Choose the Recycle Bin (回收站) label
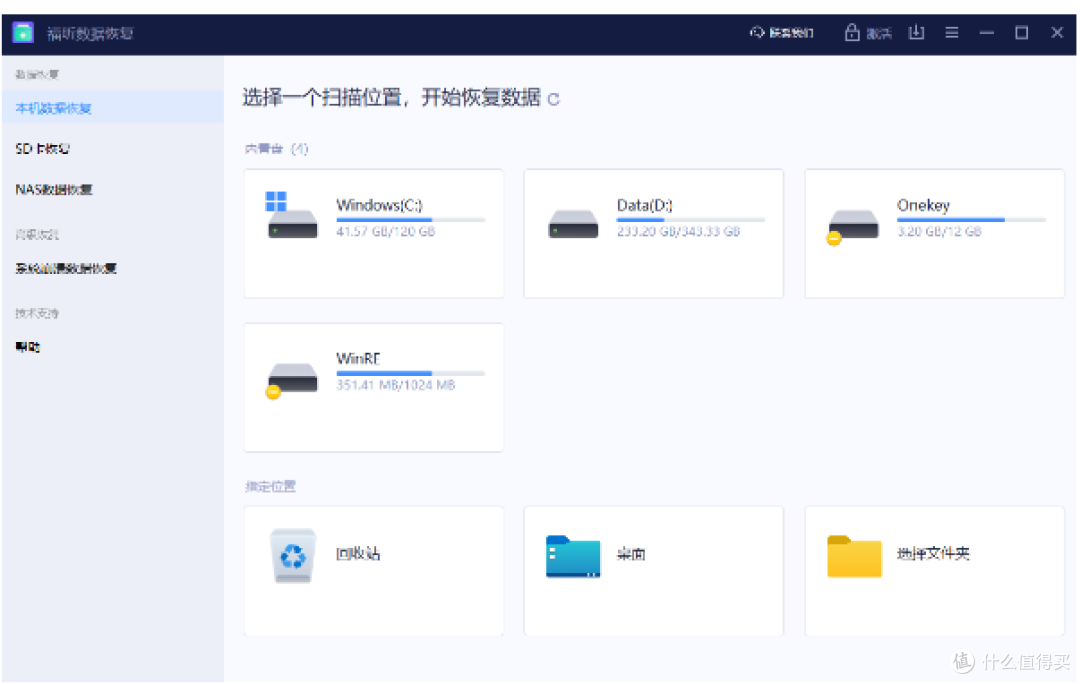The width and height of the screenshot is (1080, 684). pos(357,554)
